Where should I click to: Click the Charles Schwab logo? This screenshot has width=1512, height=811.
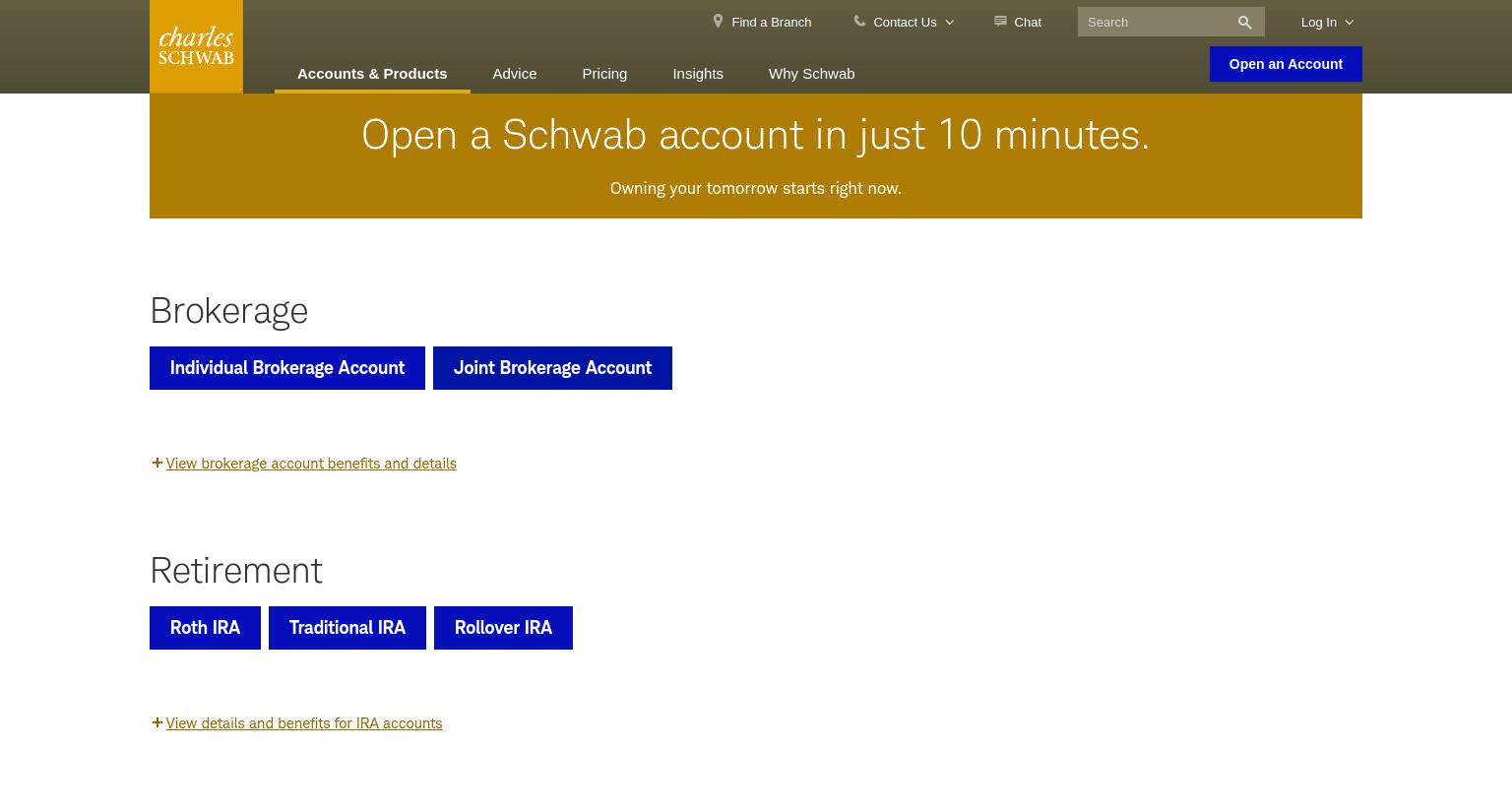click(196, 46)
